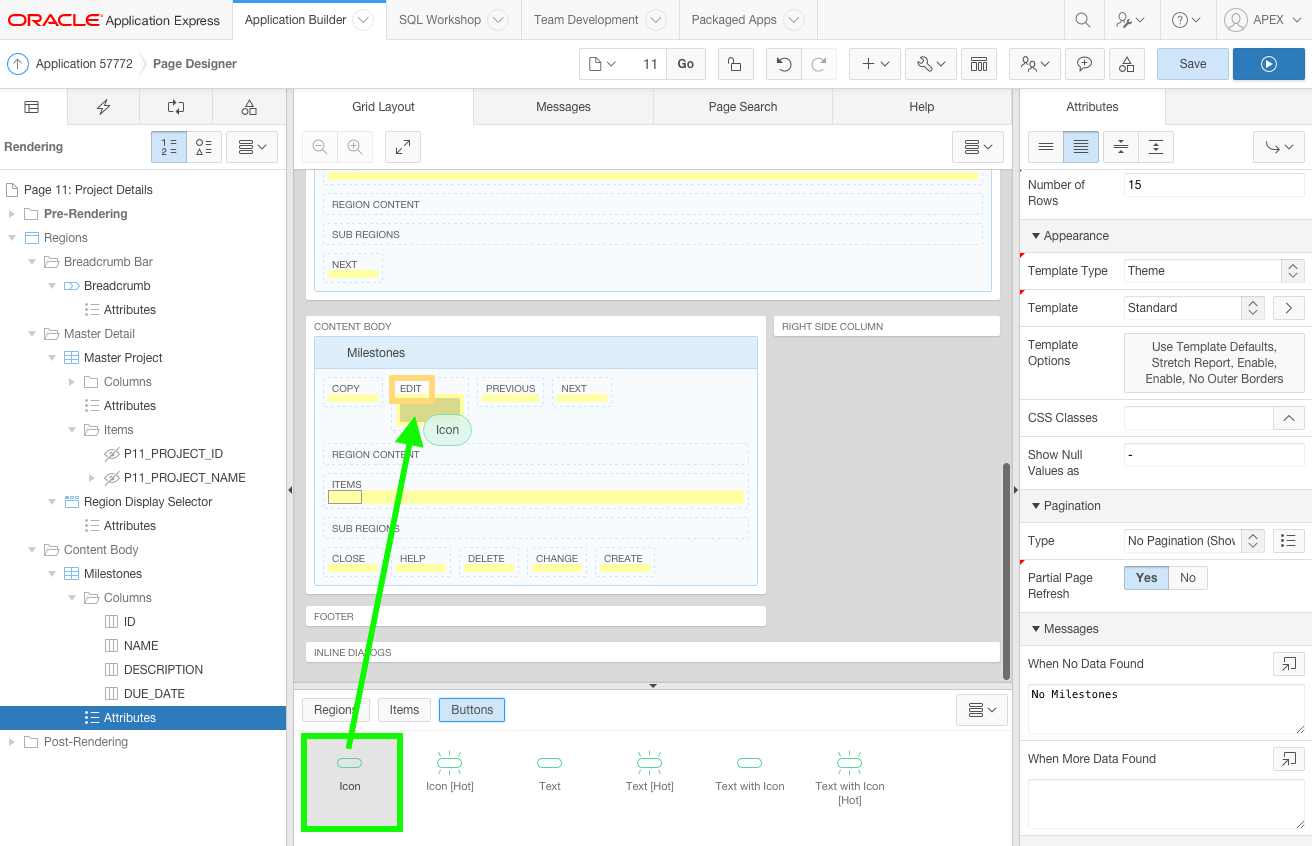Show the Buttons gallery
The height and width of the screenshot is (846, 1312).
coord(472,710)
